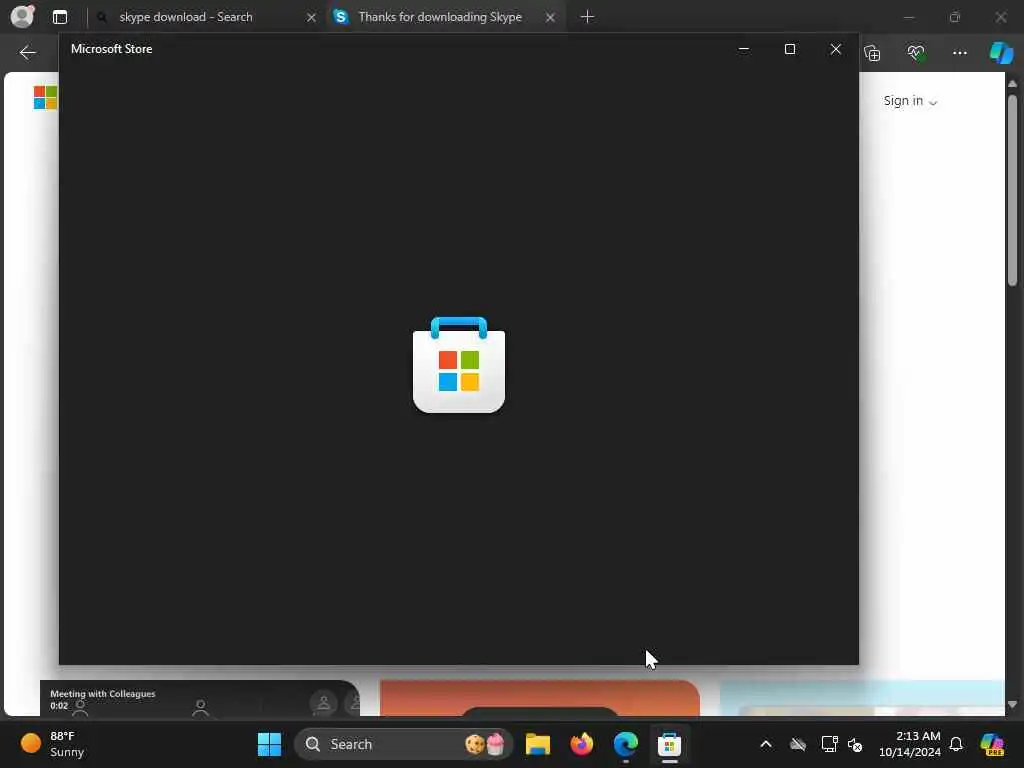Close the Thanks for downloading Skype tab
Image resolution: width=1024 pixels, height=768 pixels.
[x=551, y=18]
